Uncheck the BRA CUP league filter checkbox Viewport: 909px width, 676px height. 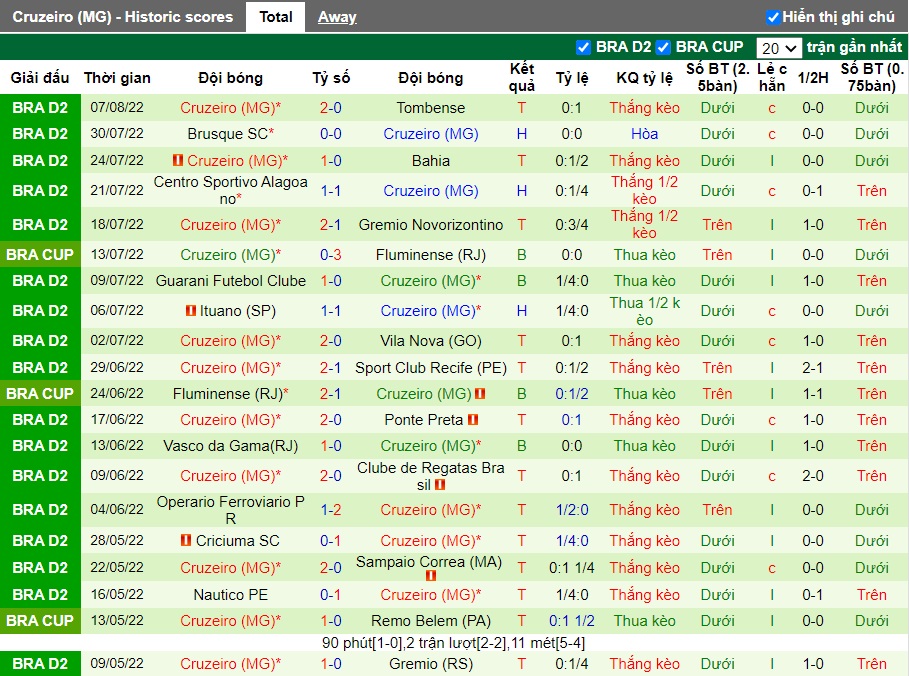[664, 47]
